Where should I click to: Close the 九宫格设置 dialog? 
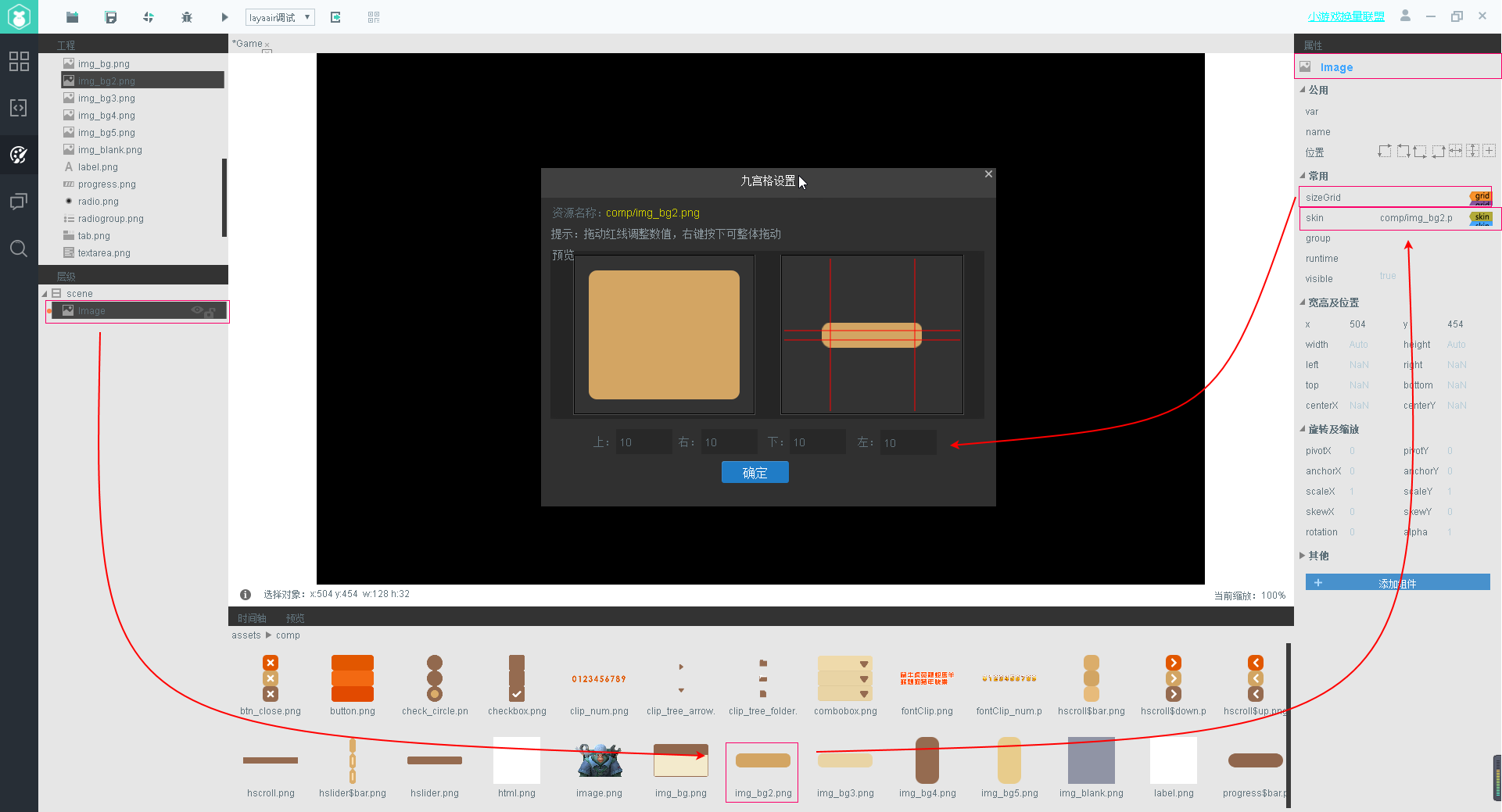click(988, 174)
